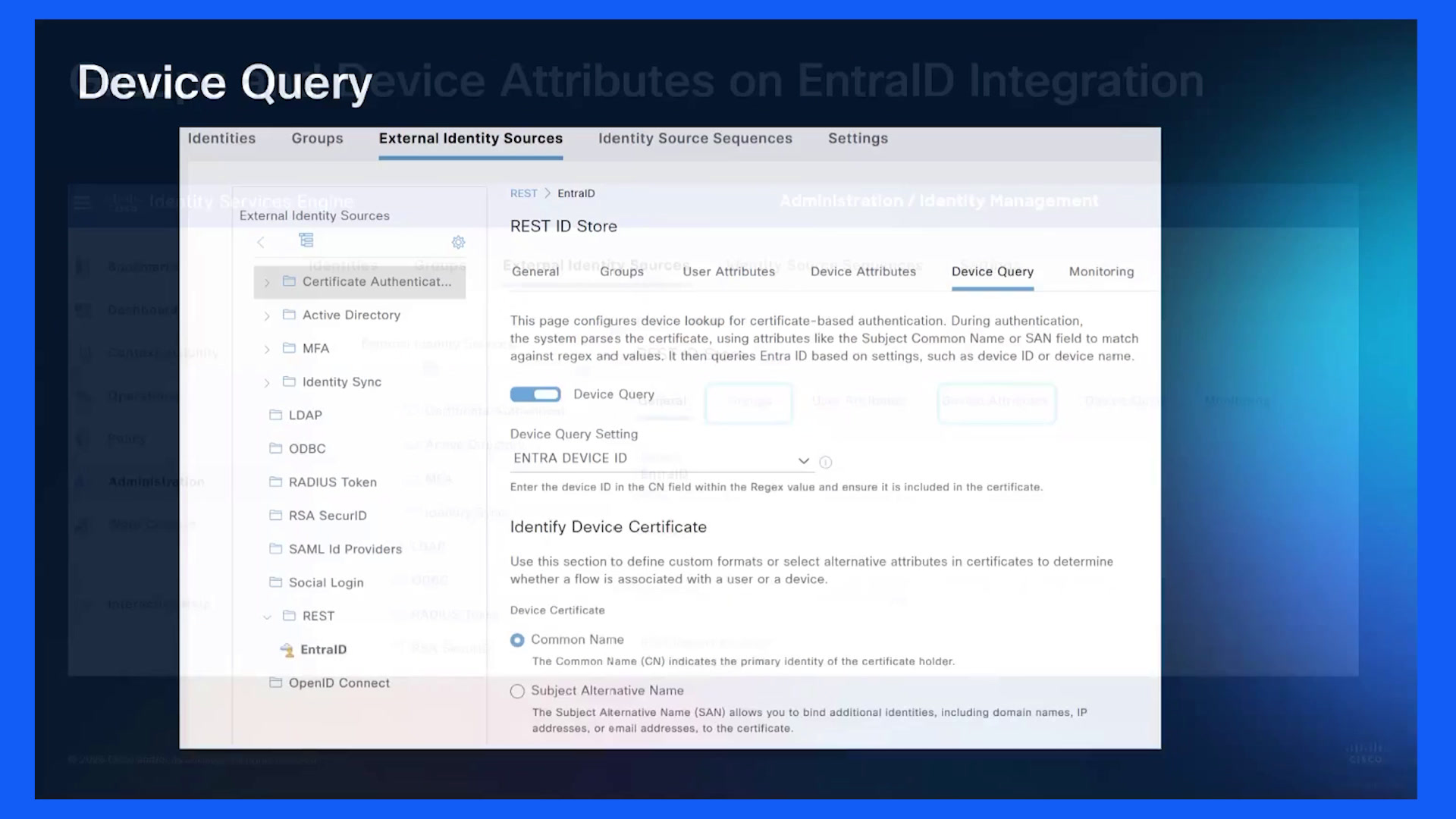
Task: Click the Social Login folder icon
Action: [x=276, y=582]
